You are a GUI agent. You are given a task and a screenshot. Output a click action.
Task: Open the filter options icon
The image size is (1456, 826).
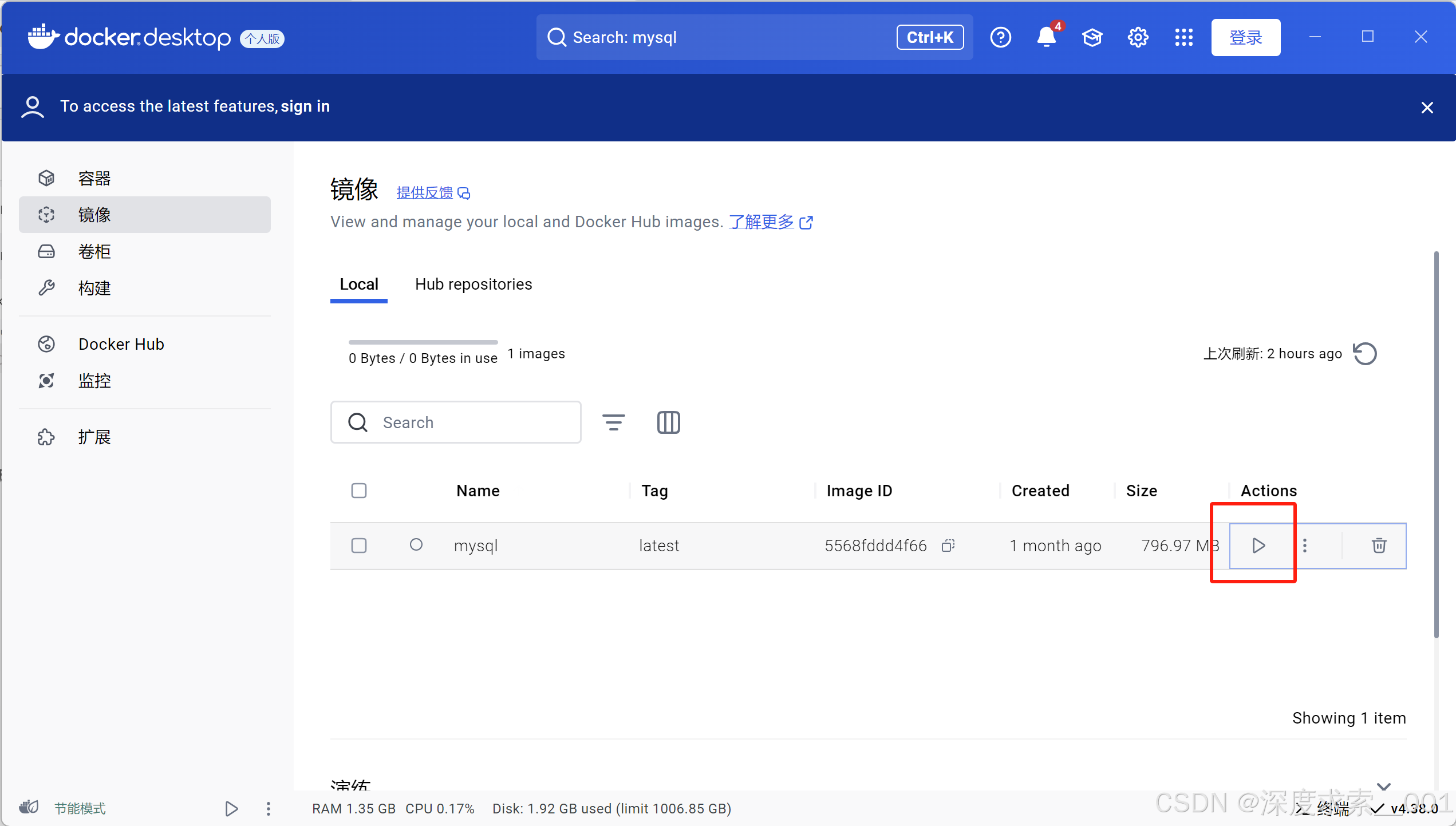tap(613, 422)
